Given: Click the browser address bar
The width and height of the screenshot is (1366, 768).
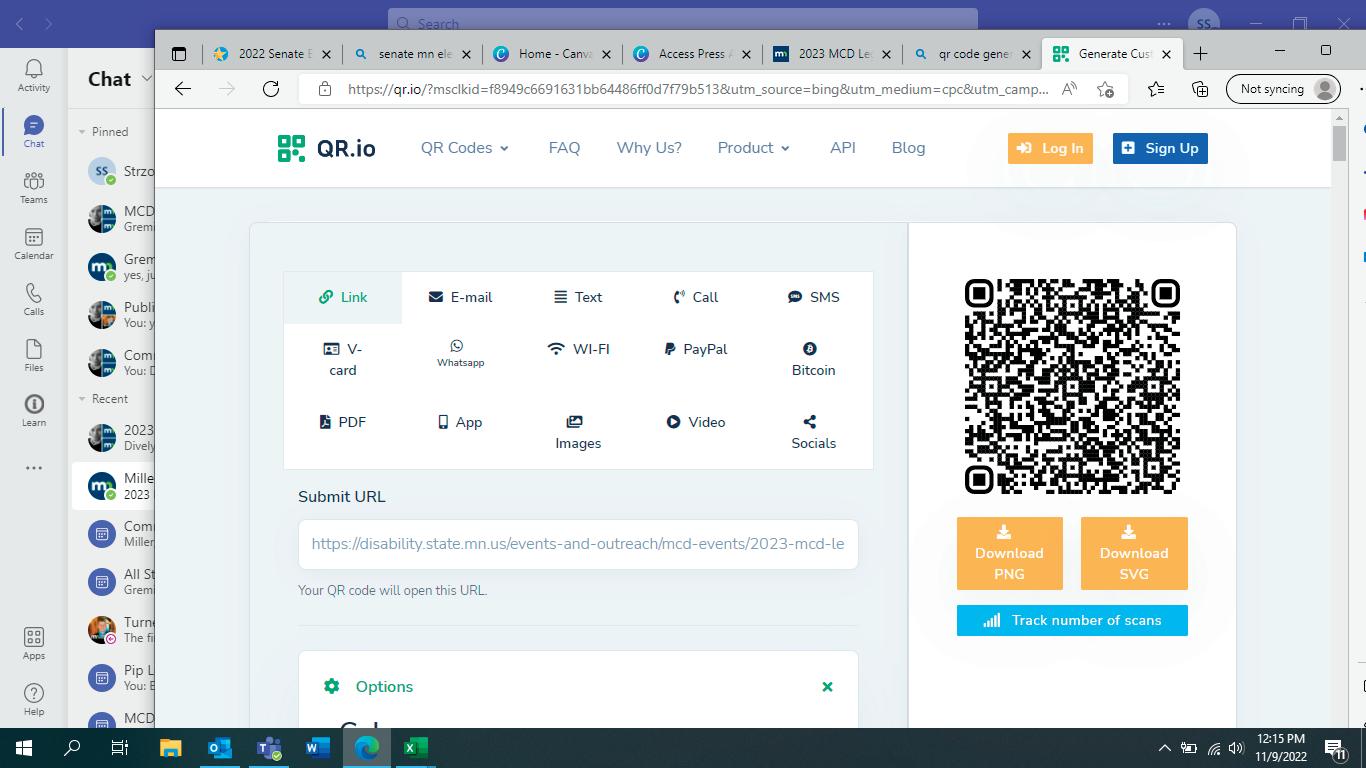Looking at the screenshot, I should click(x=698, y=89).
